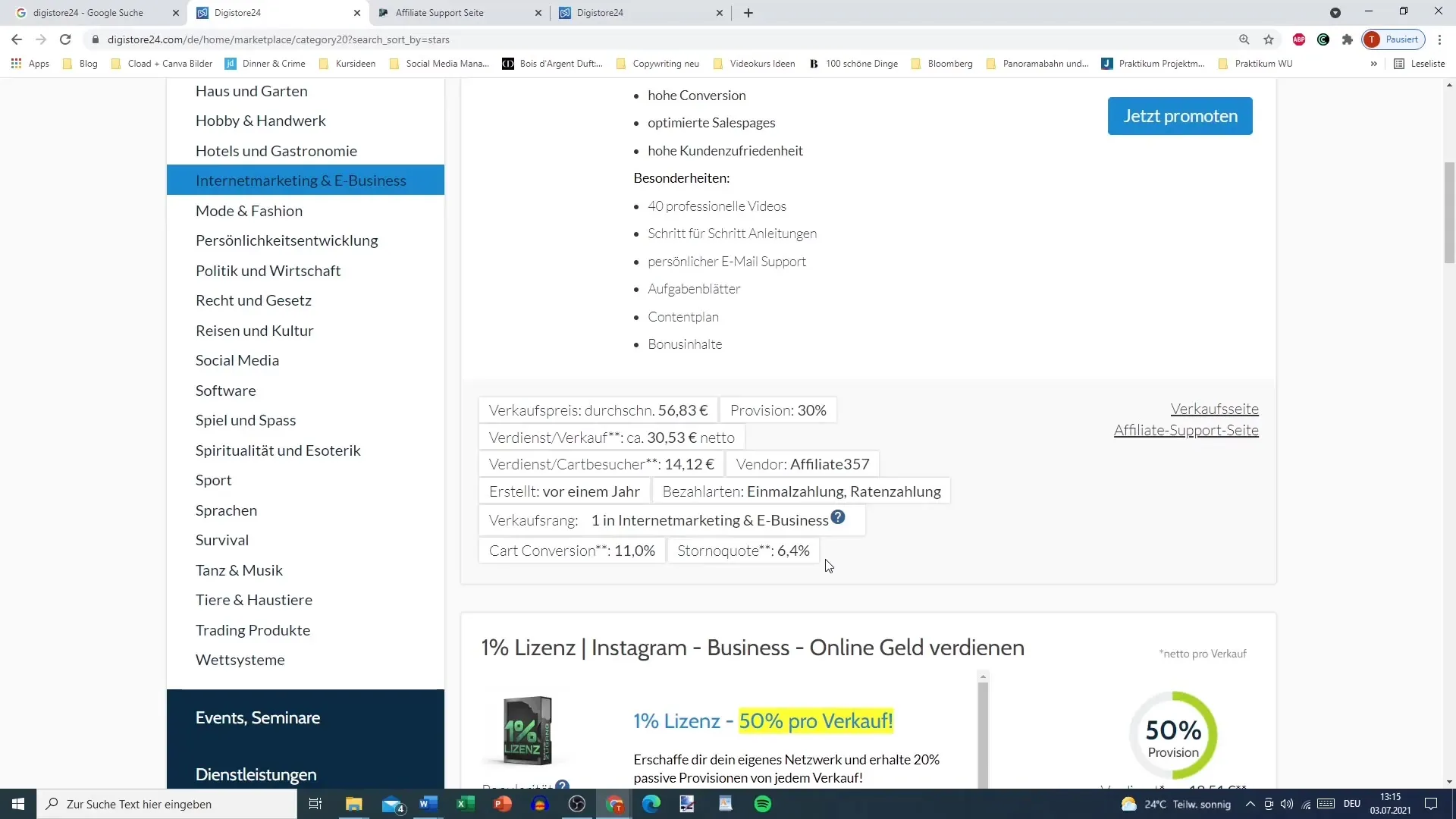Show hidden system tray icons
Viewport: 1456px width, 819px height.
[1250, 804]
